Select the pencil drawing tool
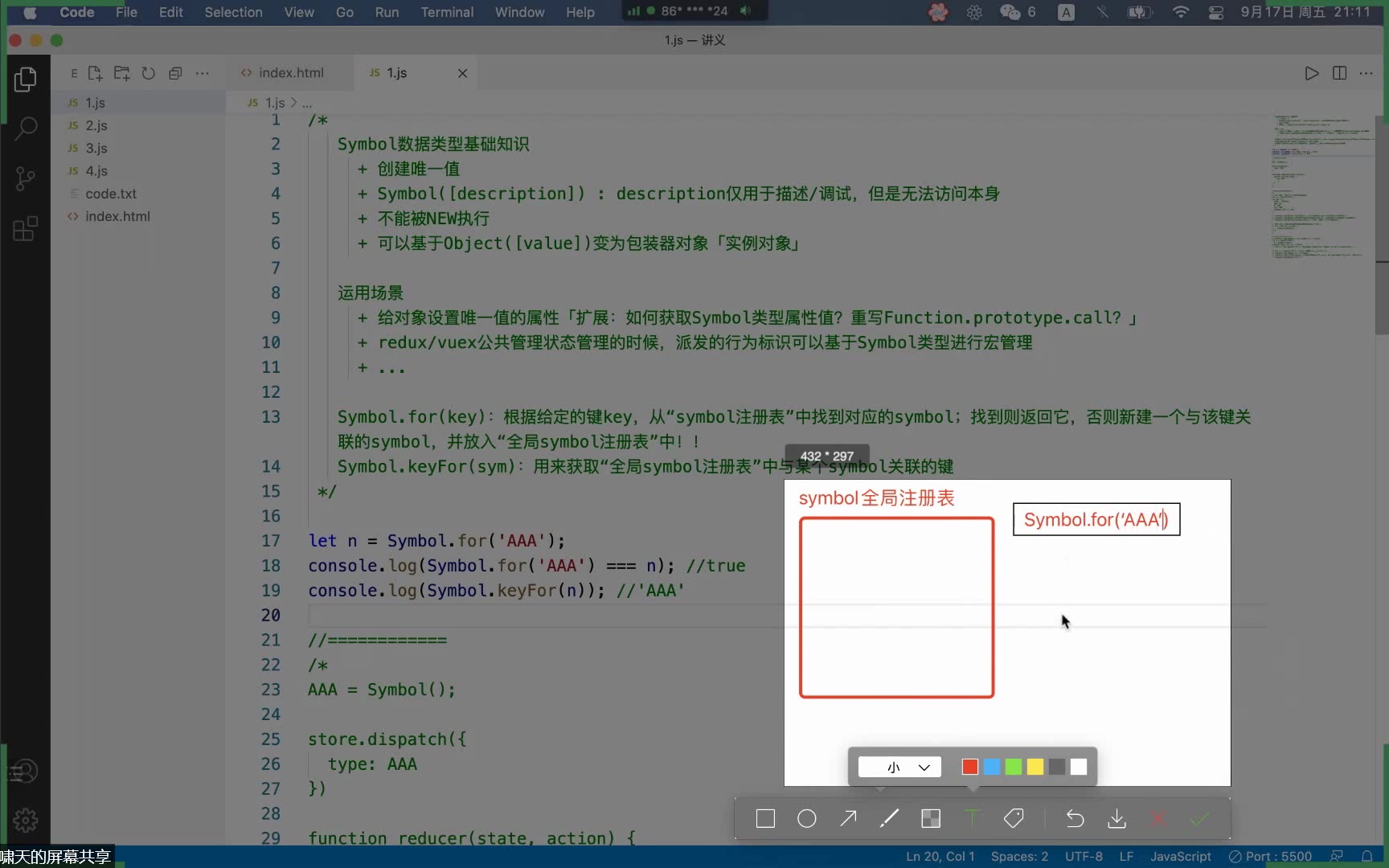This screenshot has height=868, width=1389. pyautogui.click(x=889, y=819)
